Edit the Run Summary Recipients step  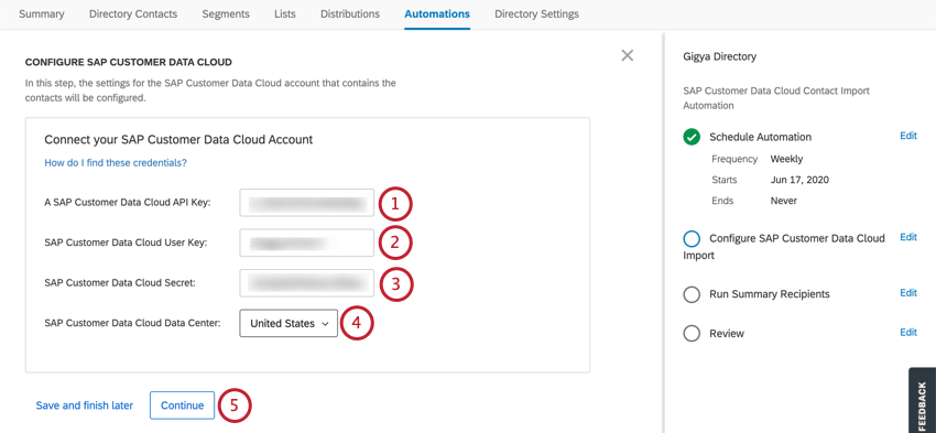908,293
